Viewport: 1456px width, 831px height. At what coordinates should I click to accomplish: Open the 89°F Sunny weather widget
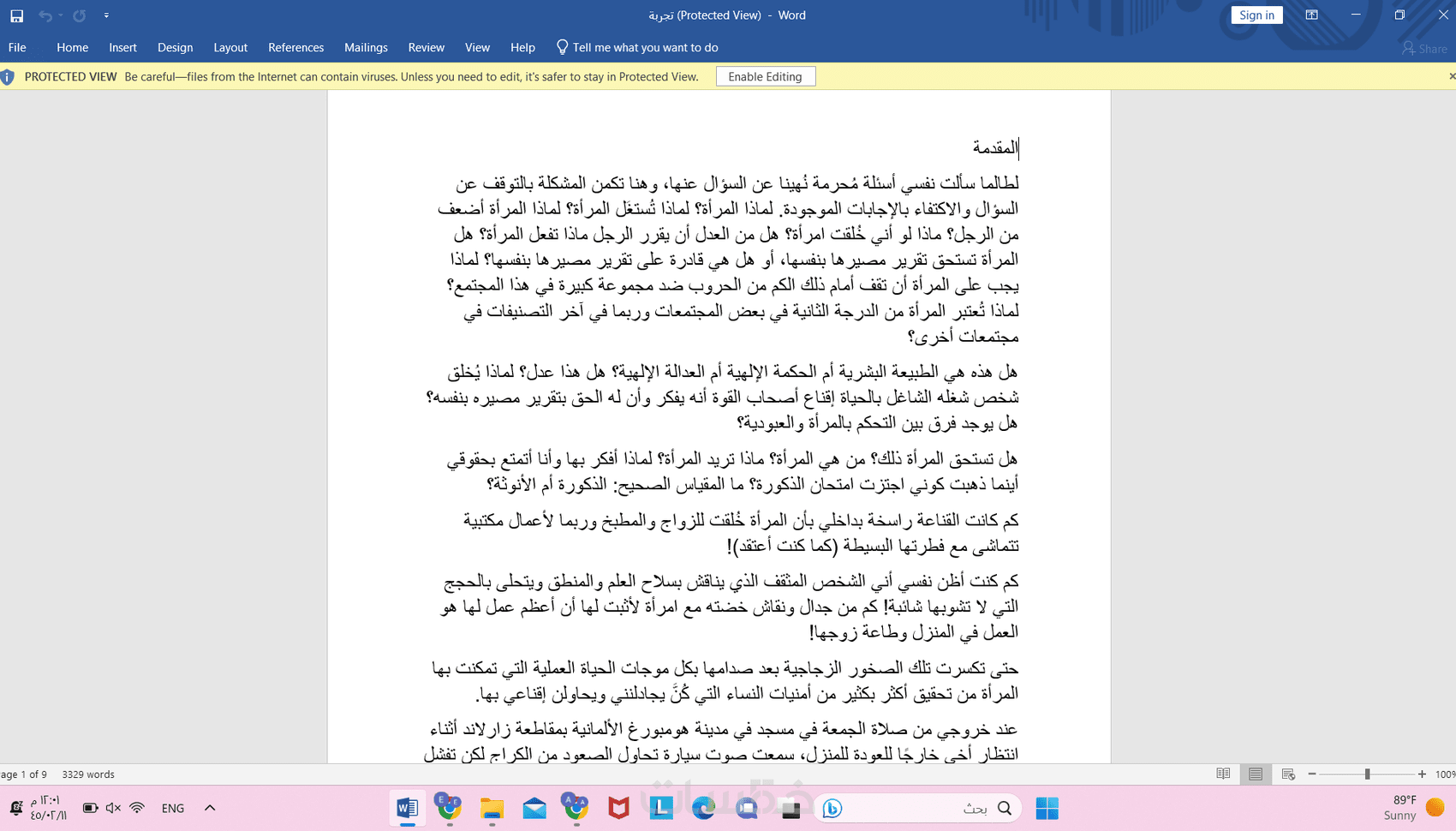point(1413,808)
